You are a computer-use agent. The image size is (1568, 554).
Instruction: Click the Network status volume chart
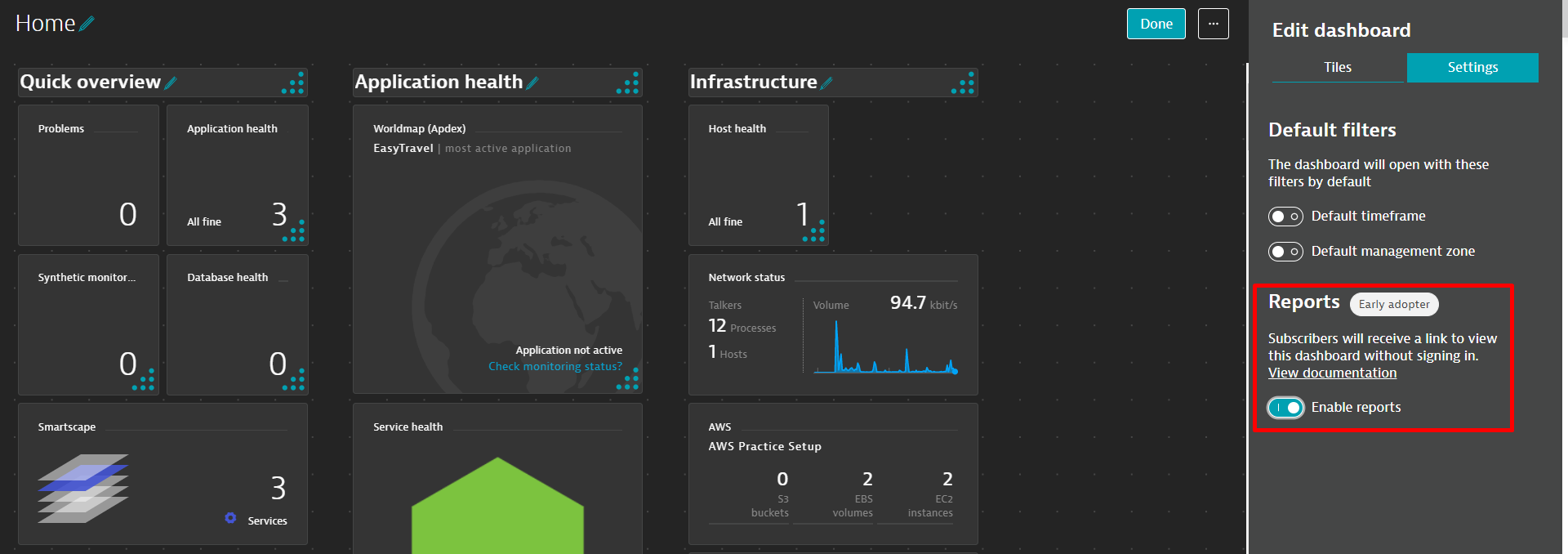click(885, 349)
